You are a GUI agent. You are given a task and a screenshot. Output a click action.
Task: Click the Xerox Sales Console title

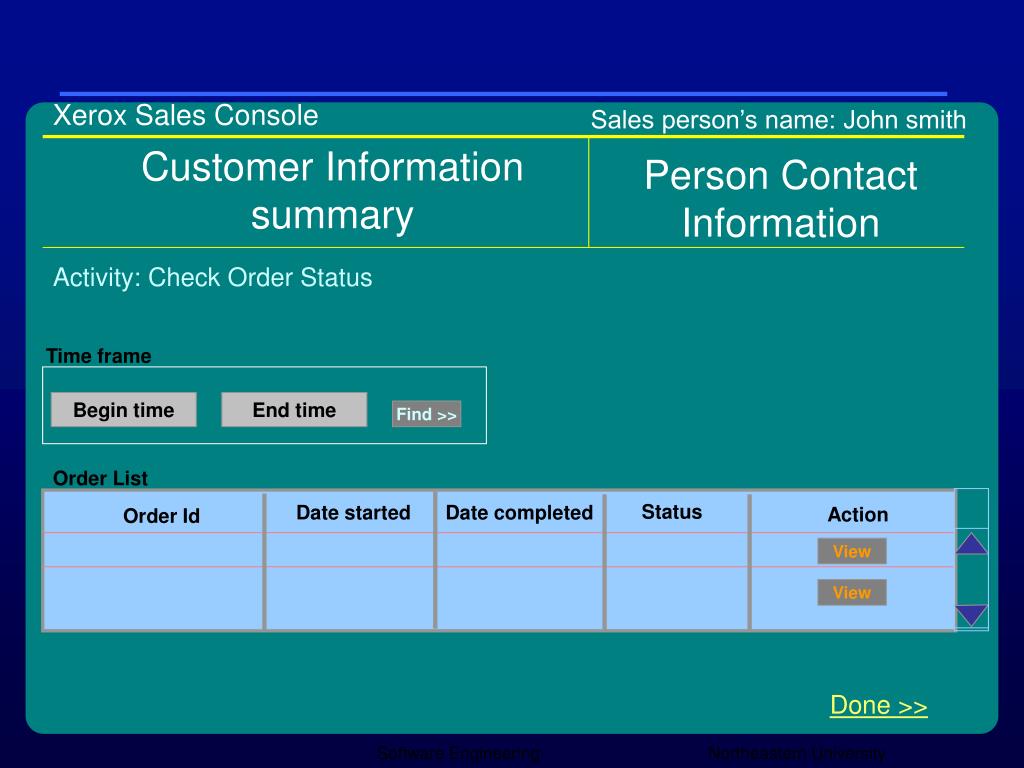pos(185,116)
